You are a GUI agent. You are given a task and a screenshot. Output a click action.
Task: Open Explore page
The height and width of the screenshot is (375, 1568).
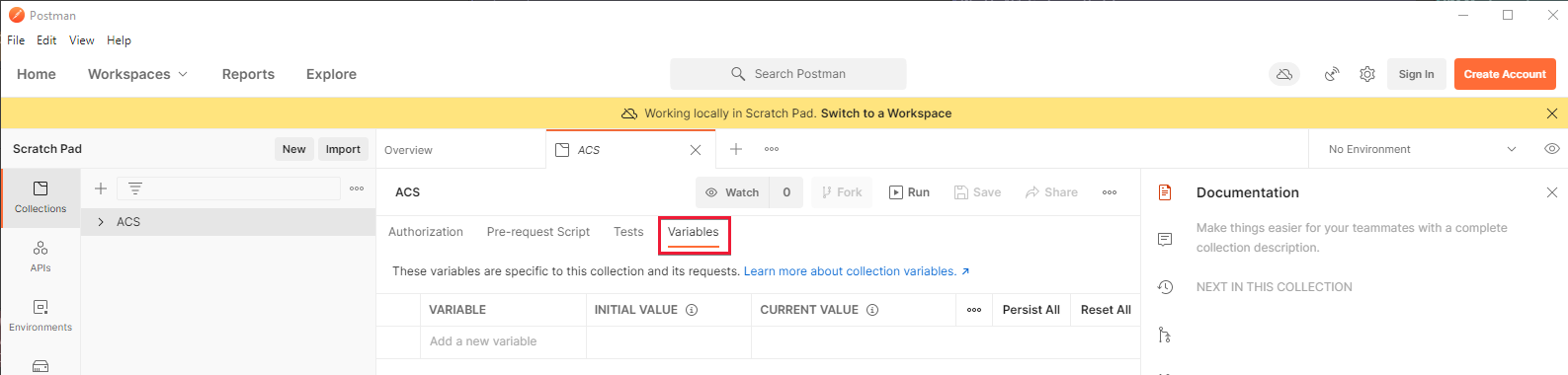pyautogui.click(x=331, y=74)
